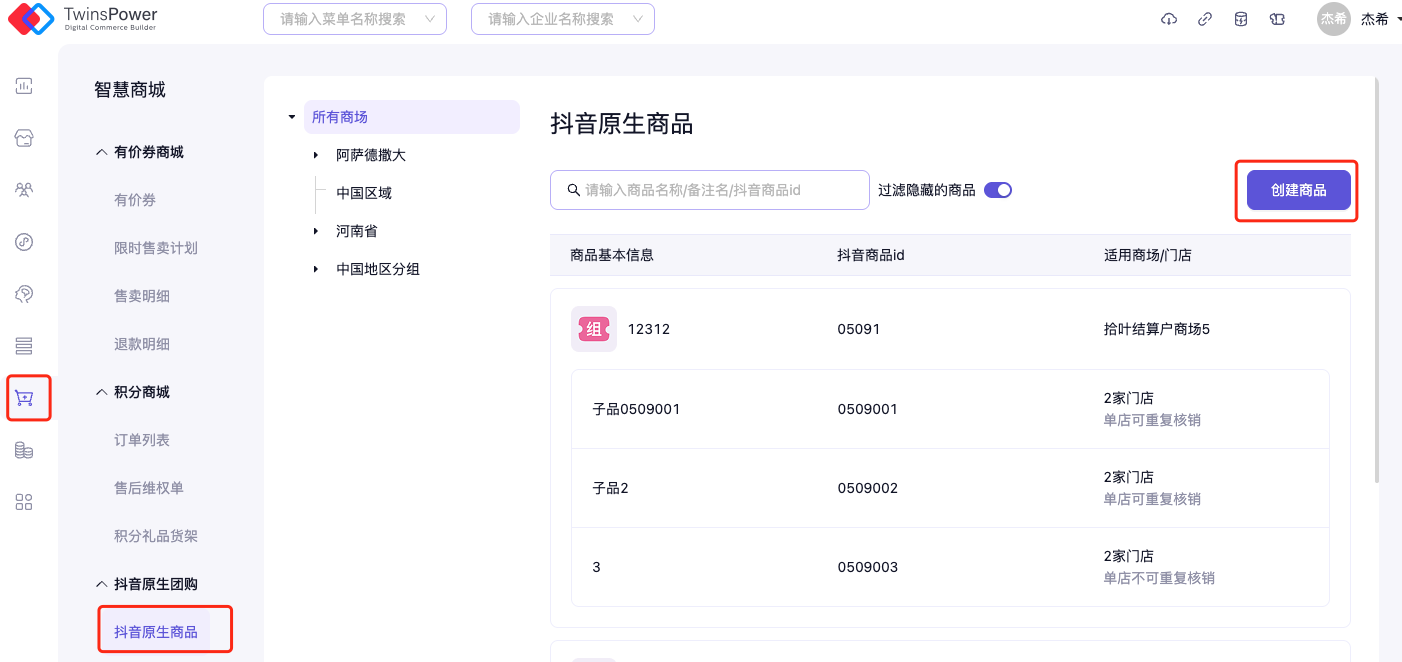This screenshot has height=662, width=1402.
Task: Expand the 河南省 tree node arrow
Action: (316, 231)
